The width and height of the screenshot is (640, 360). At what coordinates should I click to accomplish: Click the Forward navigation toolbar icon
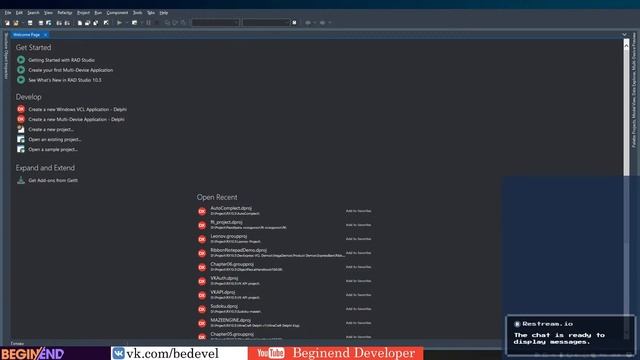click(322, 23)
